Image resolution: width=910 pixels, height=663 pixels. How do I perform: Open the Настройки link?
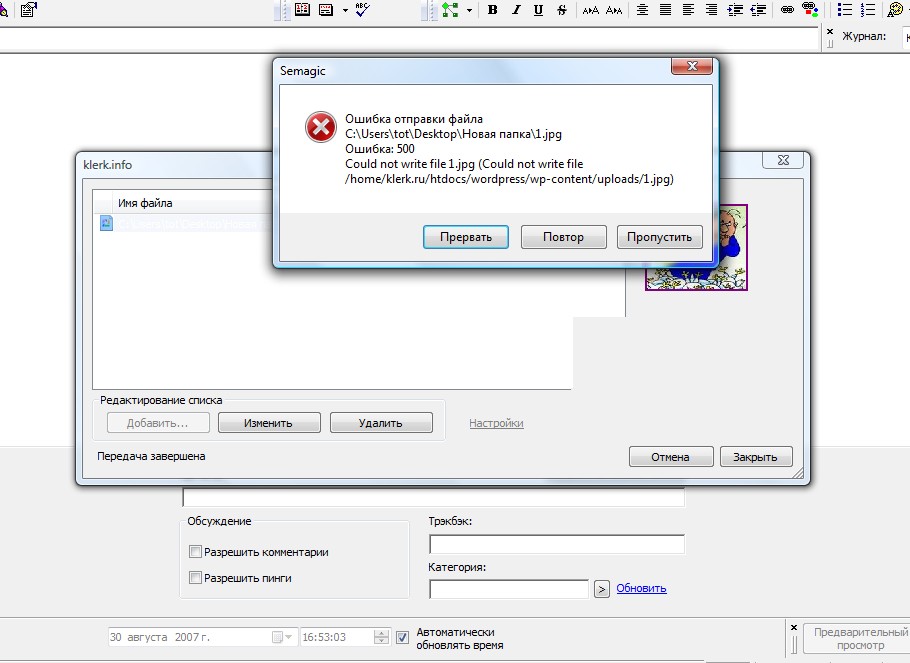496,423
